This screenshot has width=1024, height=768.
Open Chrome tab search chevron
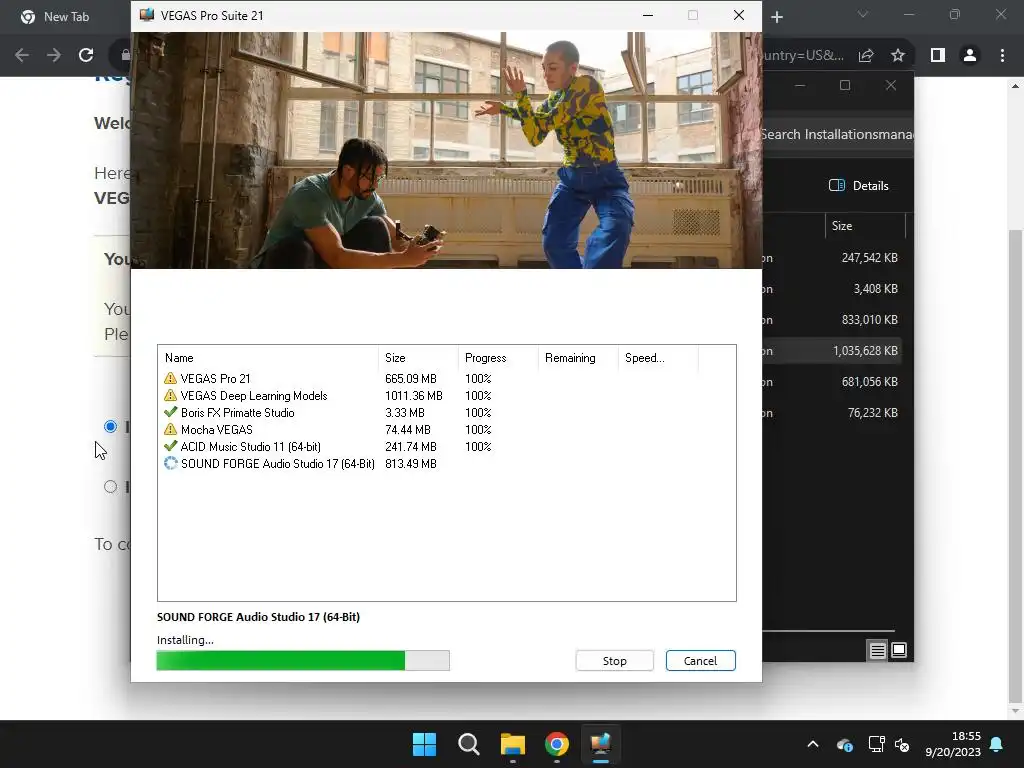863,14
